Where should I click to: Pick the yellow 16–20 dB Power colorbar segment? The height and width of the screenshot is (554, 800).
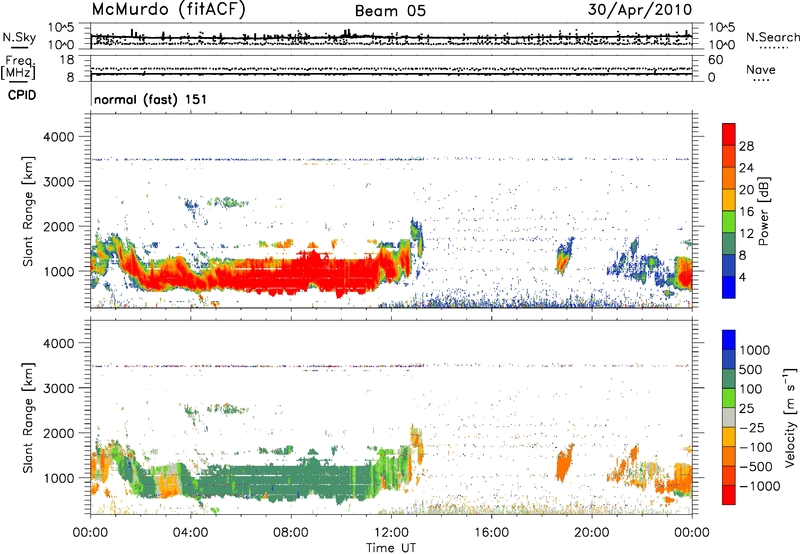coord(729,200)
